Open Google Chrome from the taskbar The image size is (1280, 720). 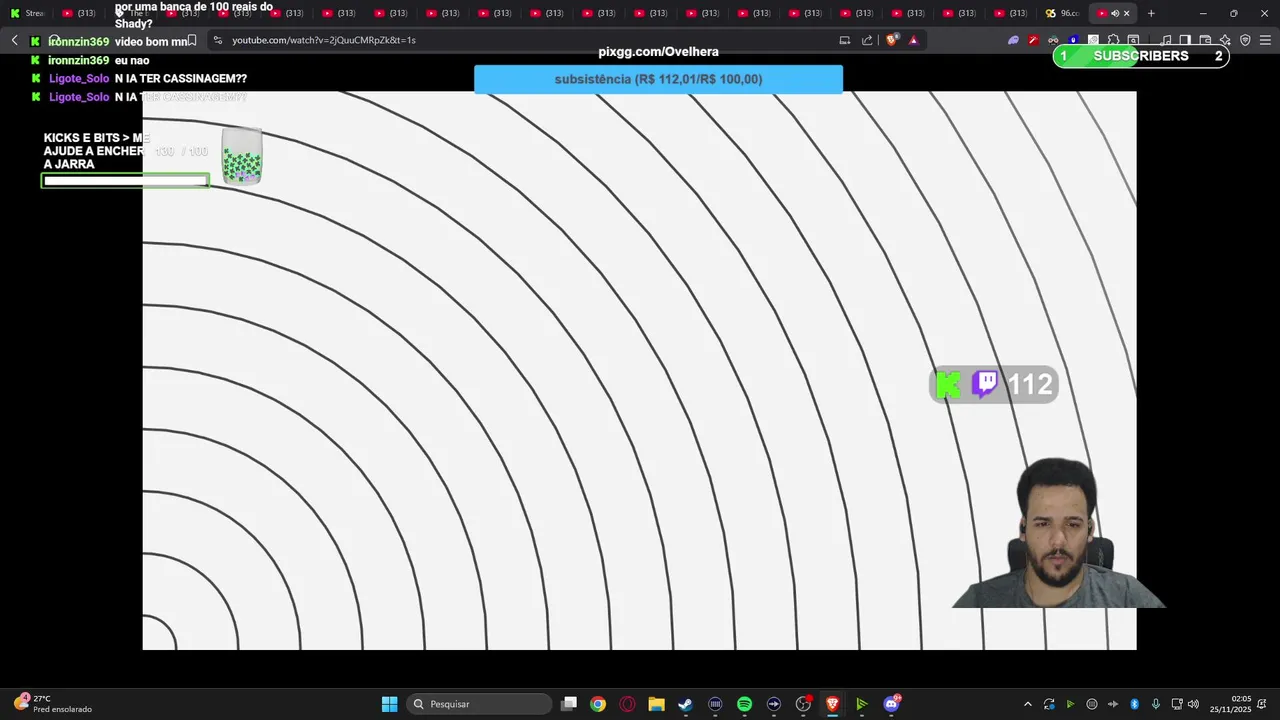click(x=598, y=704)
